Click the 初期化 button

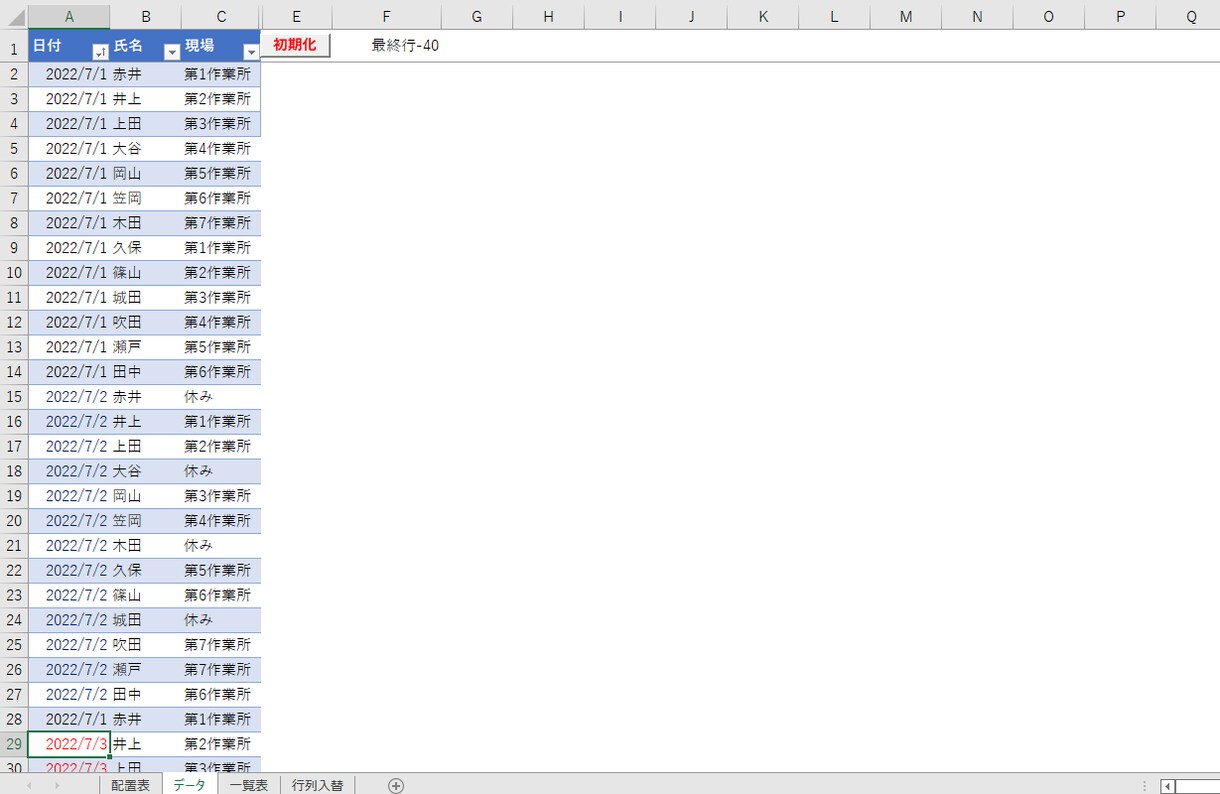(295, 45)
